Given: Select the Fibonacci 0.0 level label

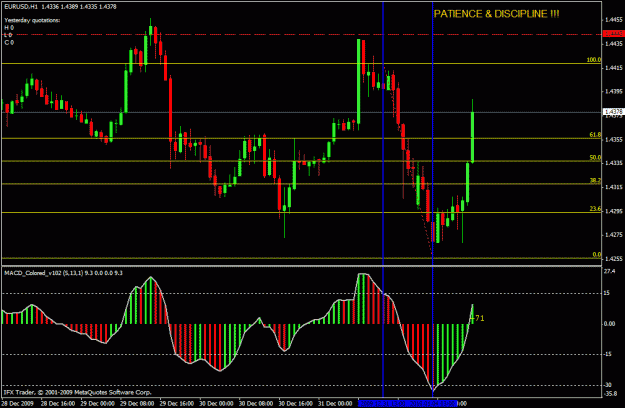Looking at the screenshot, I should 597,255.
